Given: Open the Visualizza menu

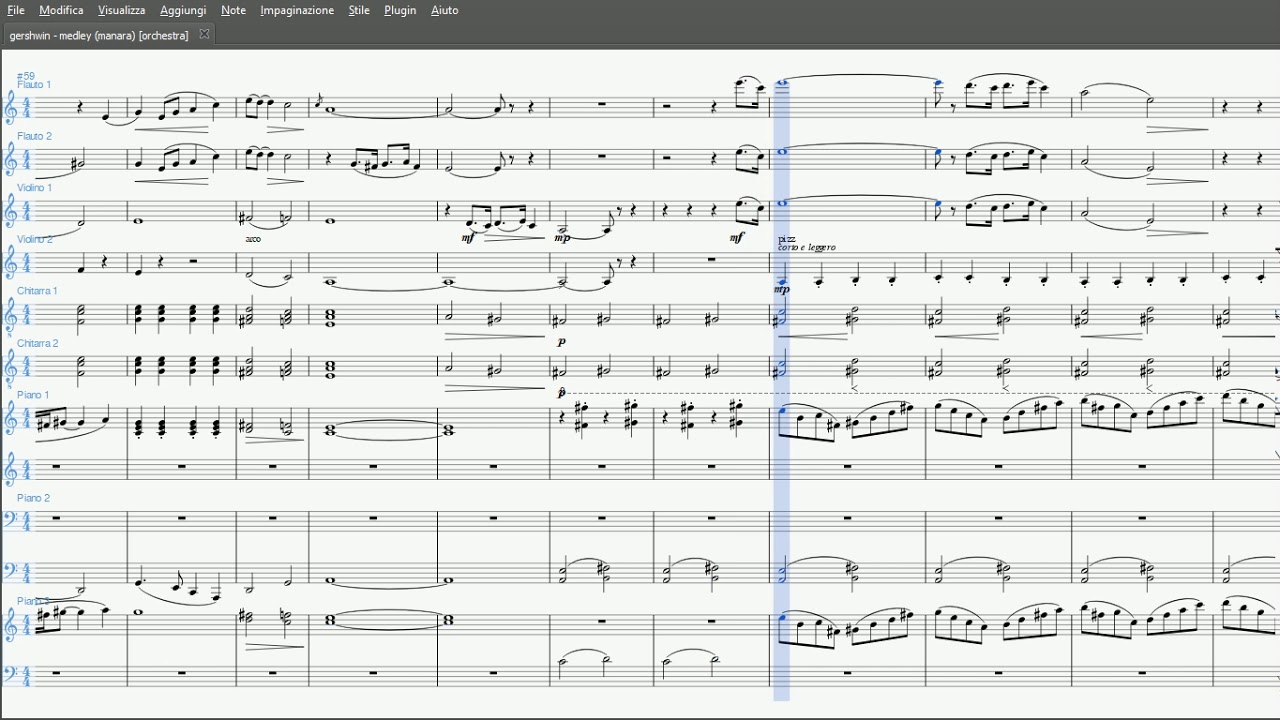Looking at the screenshot, I should (x=121, y=10).
